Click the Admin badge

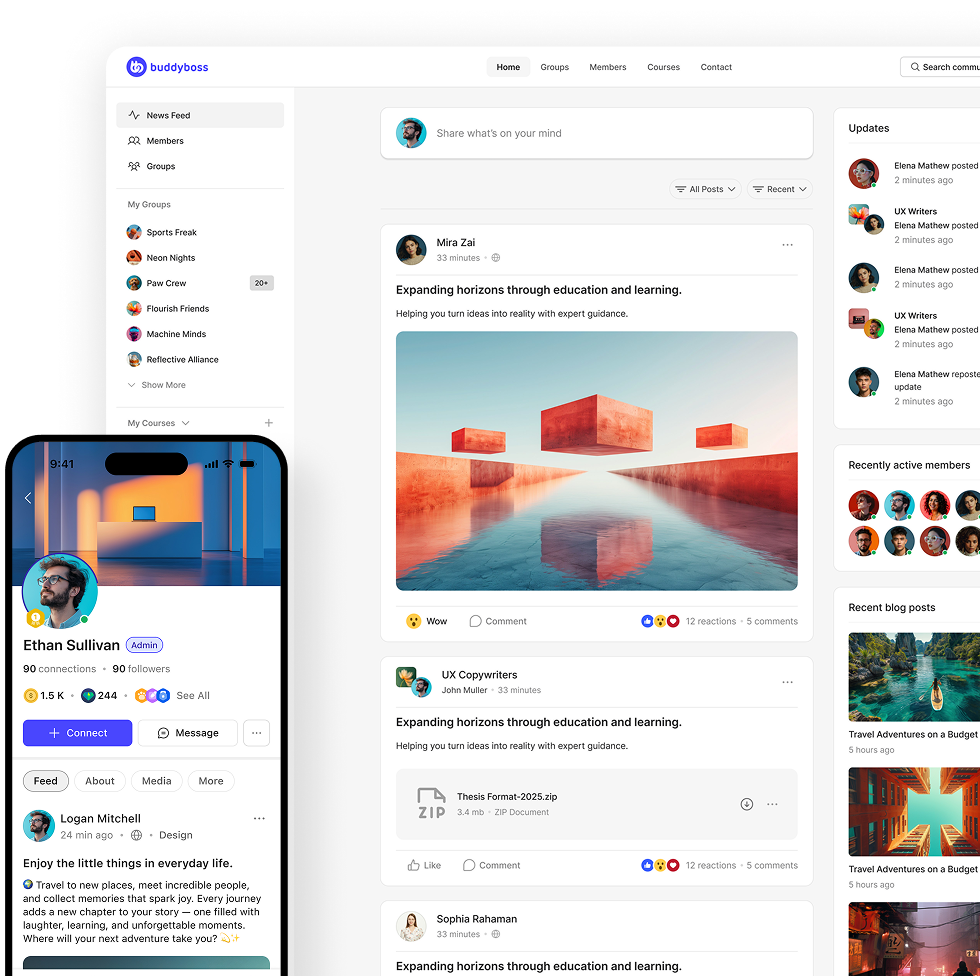pyautogui.click(x=144, y=645)
